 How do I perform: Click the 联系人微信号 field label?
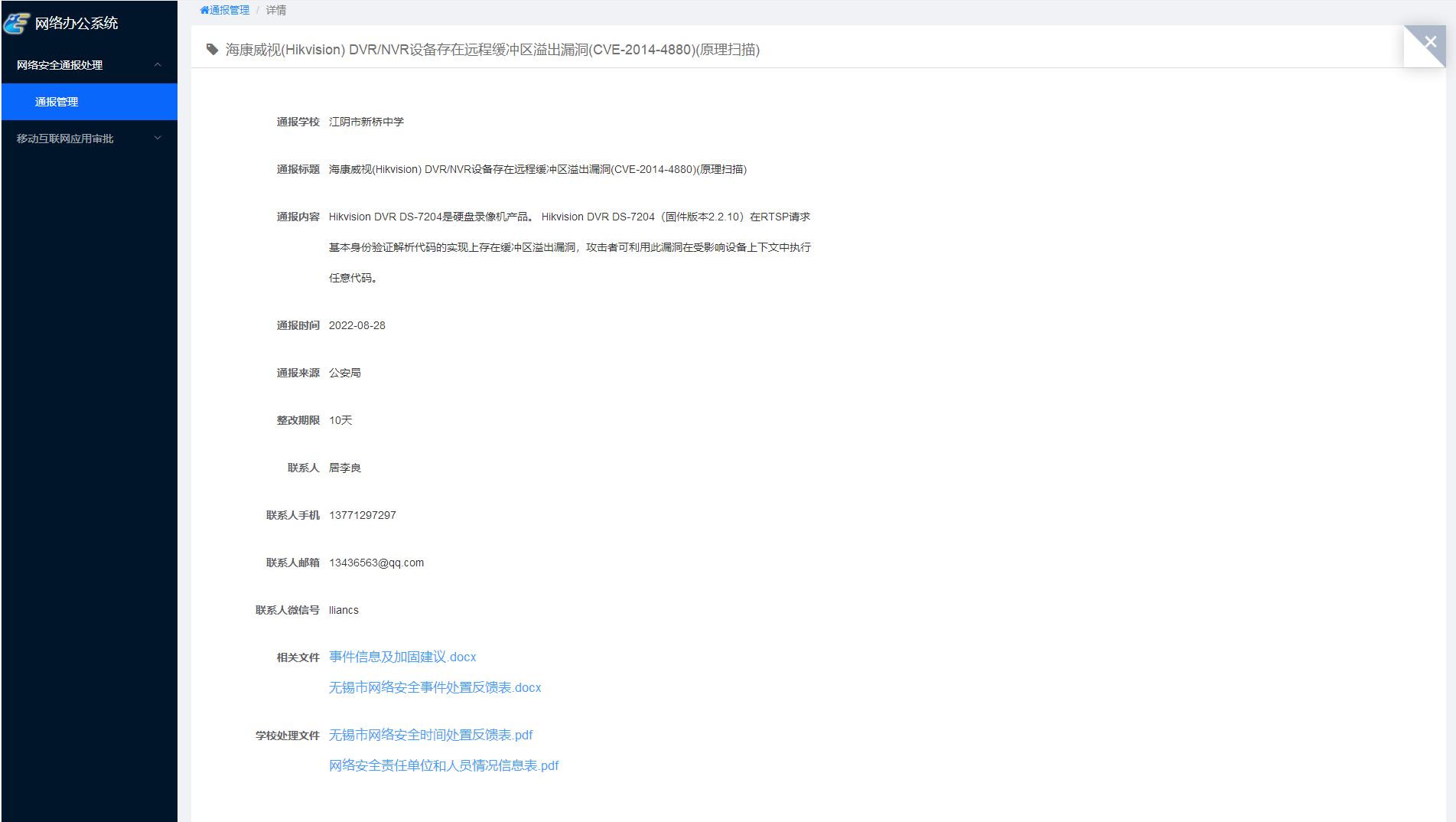coord(288,610)
